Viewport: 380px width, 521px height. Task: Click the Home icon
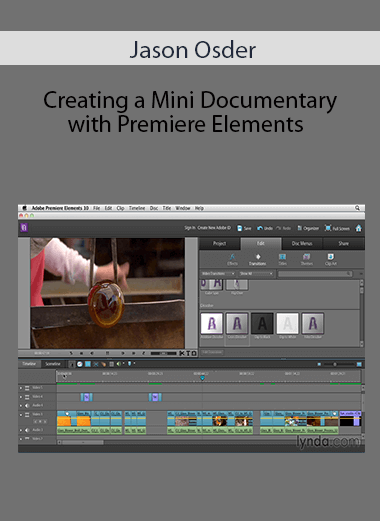(x=359, y=228)
